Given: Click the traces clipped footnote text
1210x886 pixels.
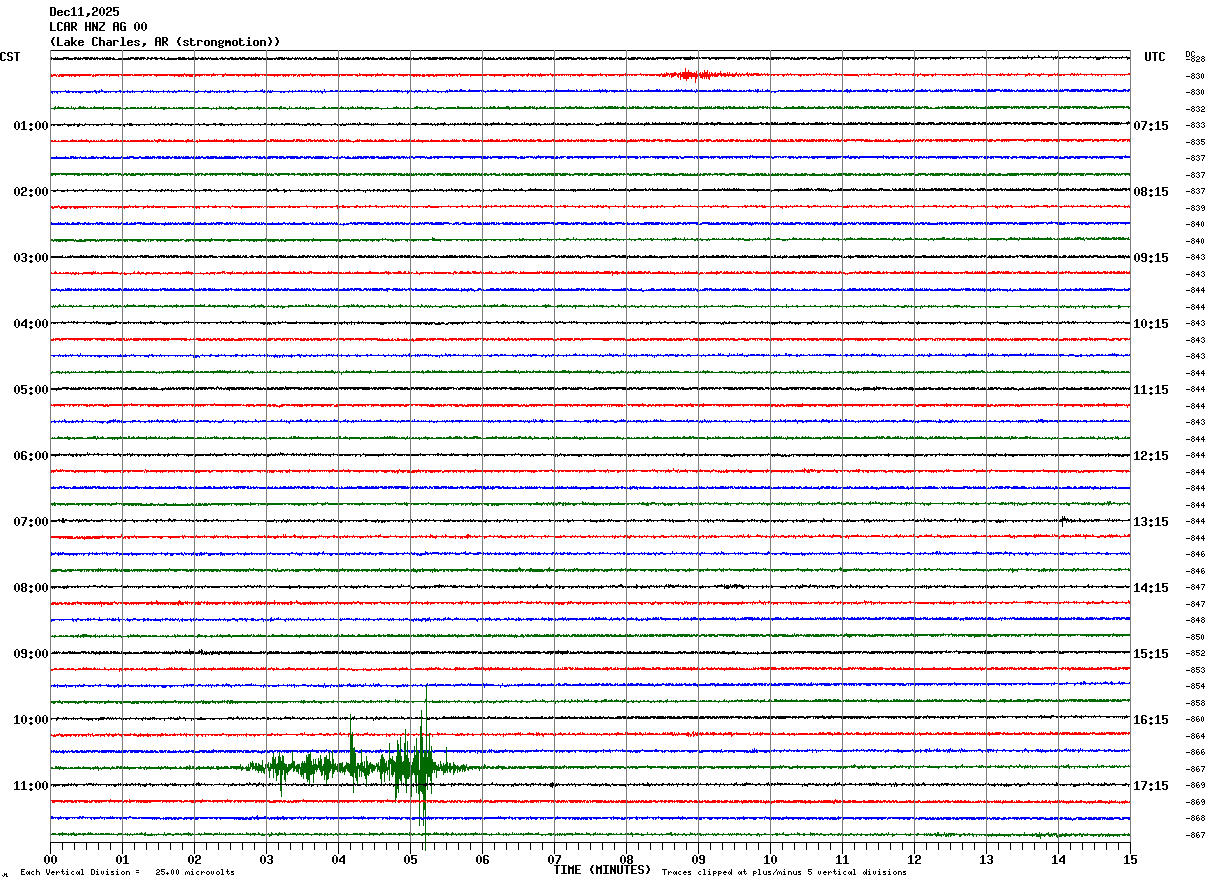Looking at the screenshot, I should [x=784, y=873].
